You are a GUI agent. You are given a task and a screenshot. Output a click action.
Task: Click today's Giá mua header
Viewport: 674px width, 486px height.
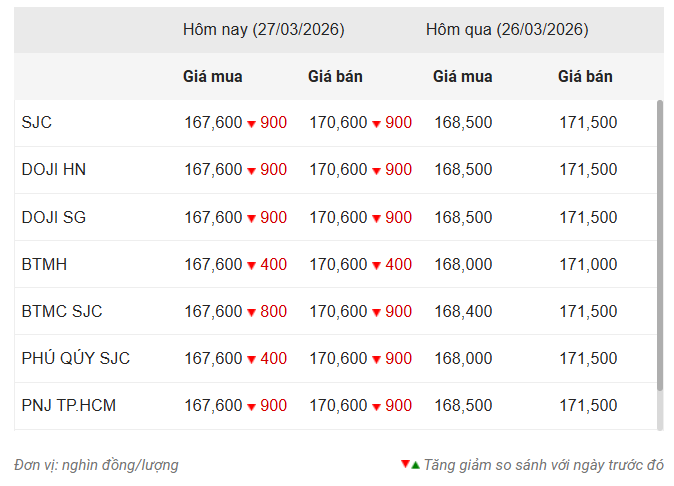(212, 76)
